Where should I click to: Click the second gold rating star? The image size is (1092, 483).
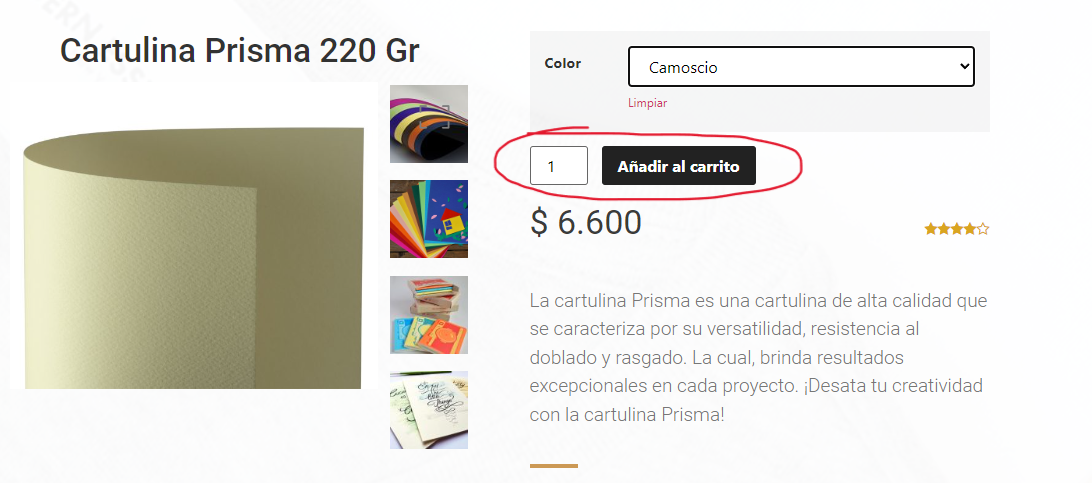point(944,229)
